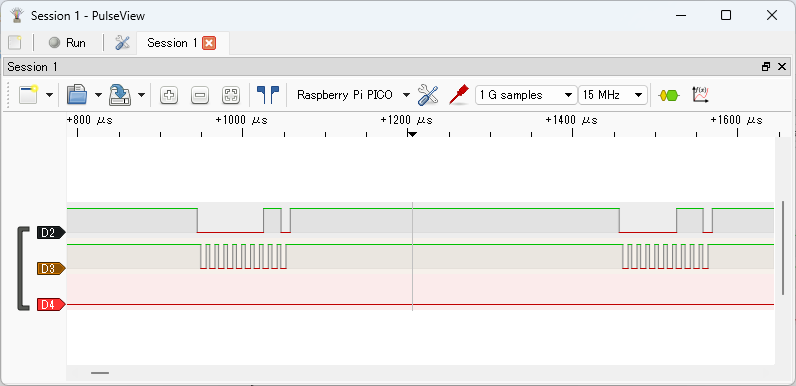Click the horizontal scrollbar handle below traces
The image size is (796, 386).
click(100, 373)
